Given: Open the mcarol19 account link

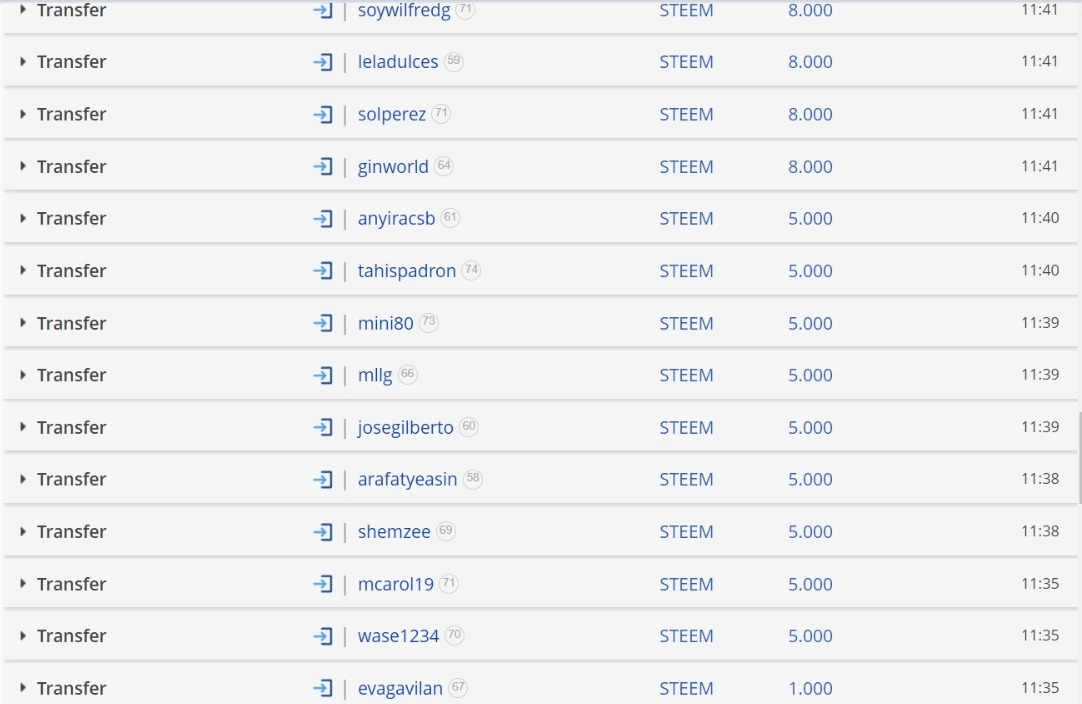Looking at the screenshot, I should [395, 585].
